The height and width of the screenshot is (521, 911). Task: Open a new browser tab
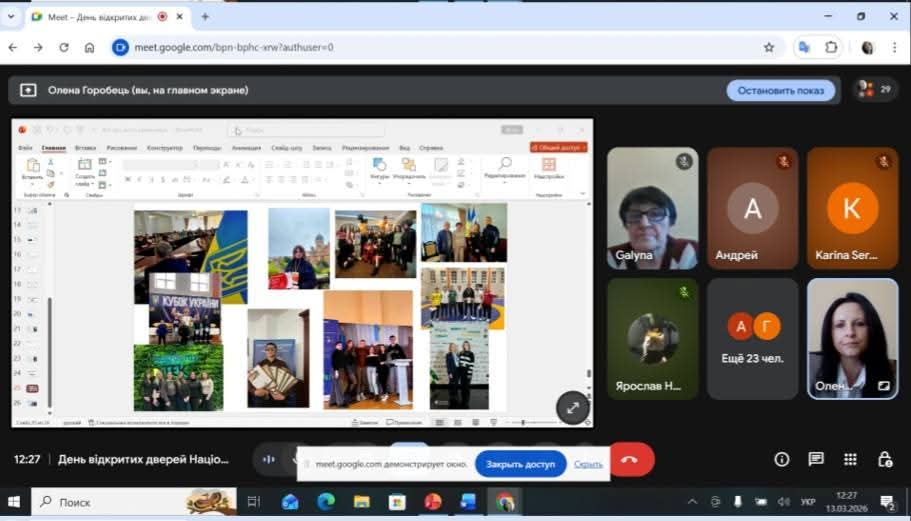(205, 17)
